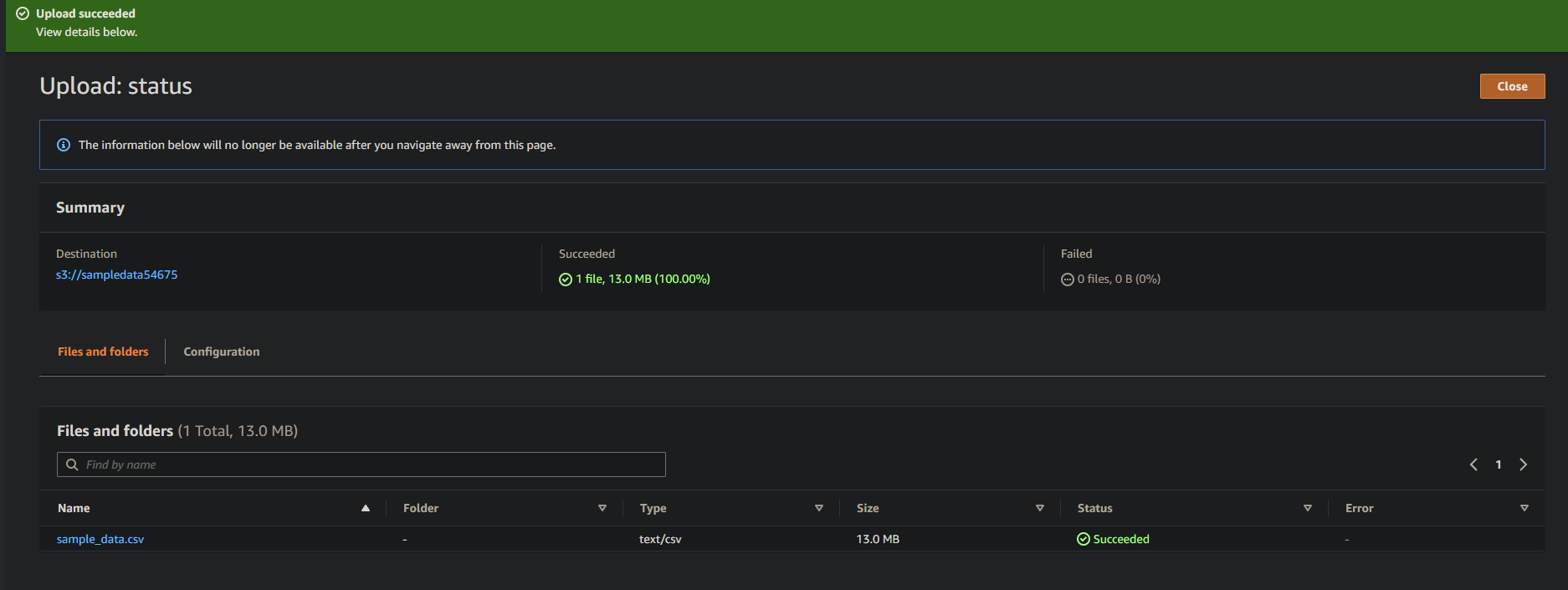This screenshot has height=590, width=1568.
Task: Go to previous page with left chevron
Action: pyautogui.click(x=1473, y=464)
